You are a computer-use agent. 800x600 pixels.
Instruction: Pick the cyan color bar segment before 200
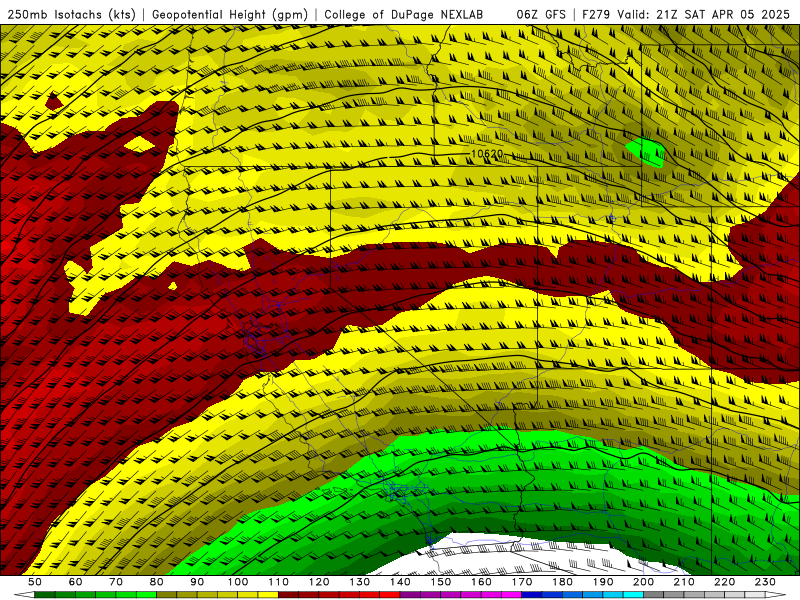(x=633, y=594)
